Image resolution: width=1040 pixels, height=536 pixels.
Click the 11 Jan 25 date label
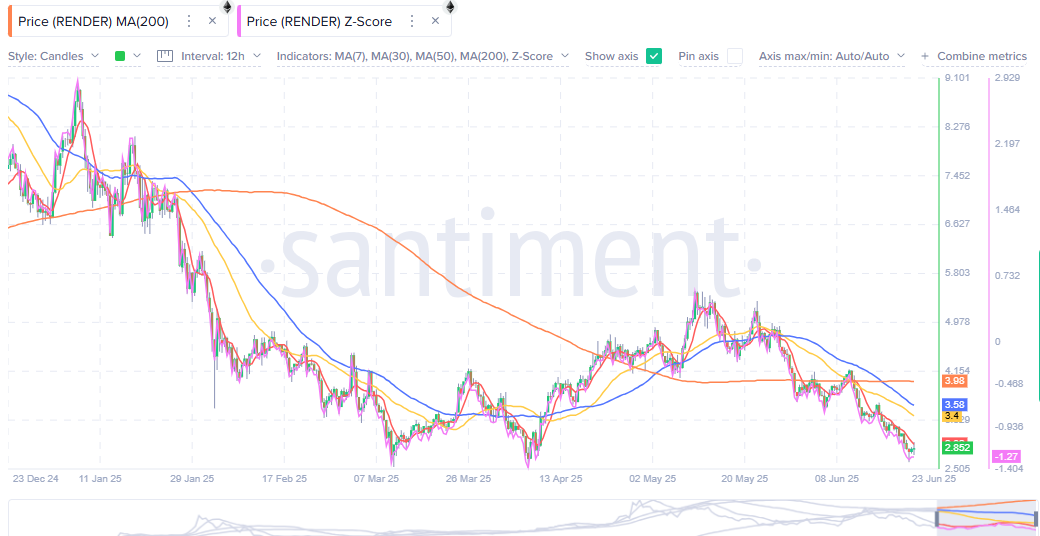coord(101,478)
